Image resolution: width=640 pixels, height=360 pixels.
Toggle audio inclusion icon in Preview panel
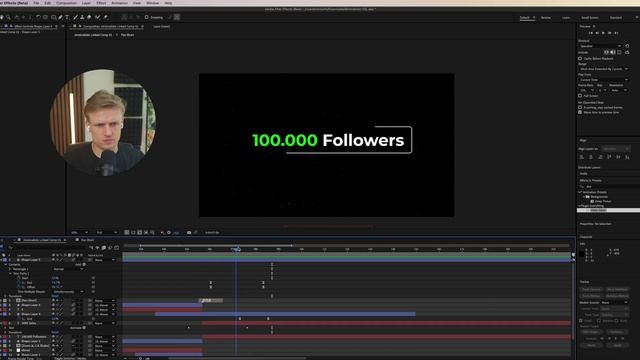click(x=612, y=52)
